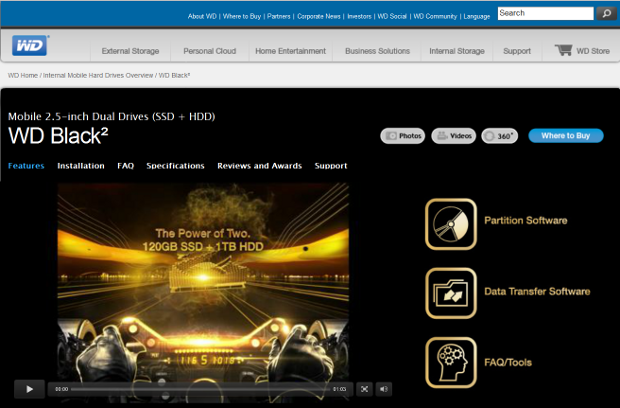Click the Search input field

tap(544, 14)
